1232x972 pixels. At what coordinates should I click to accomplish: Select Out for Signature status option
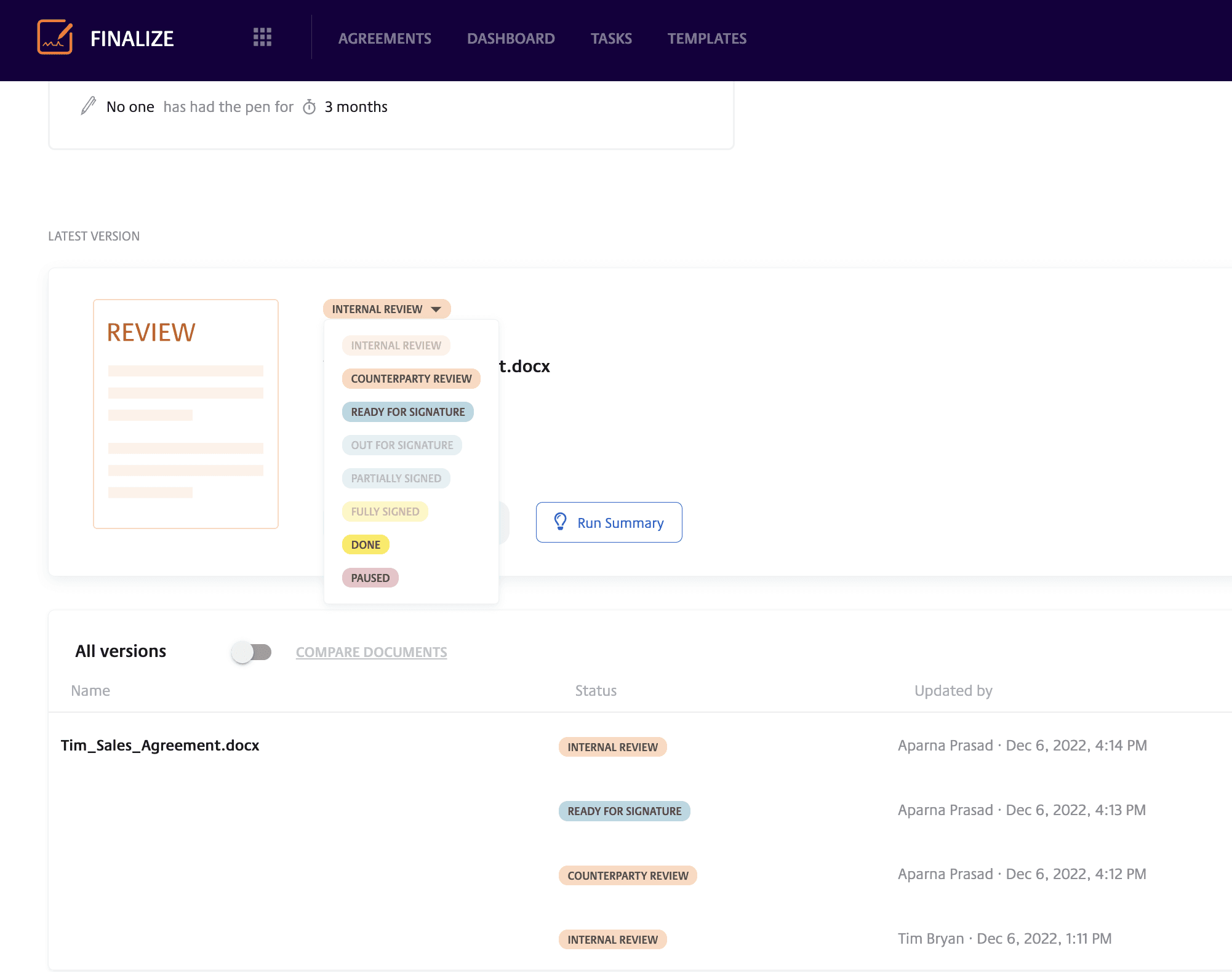pos(402,445)
